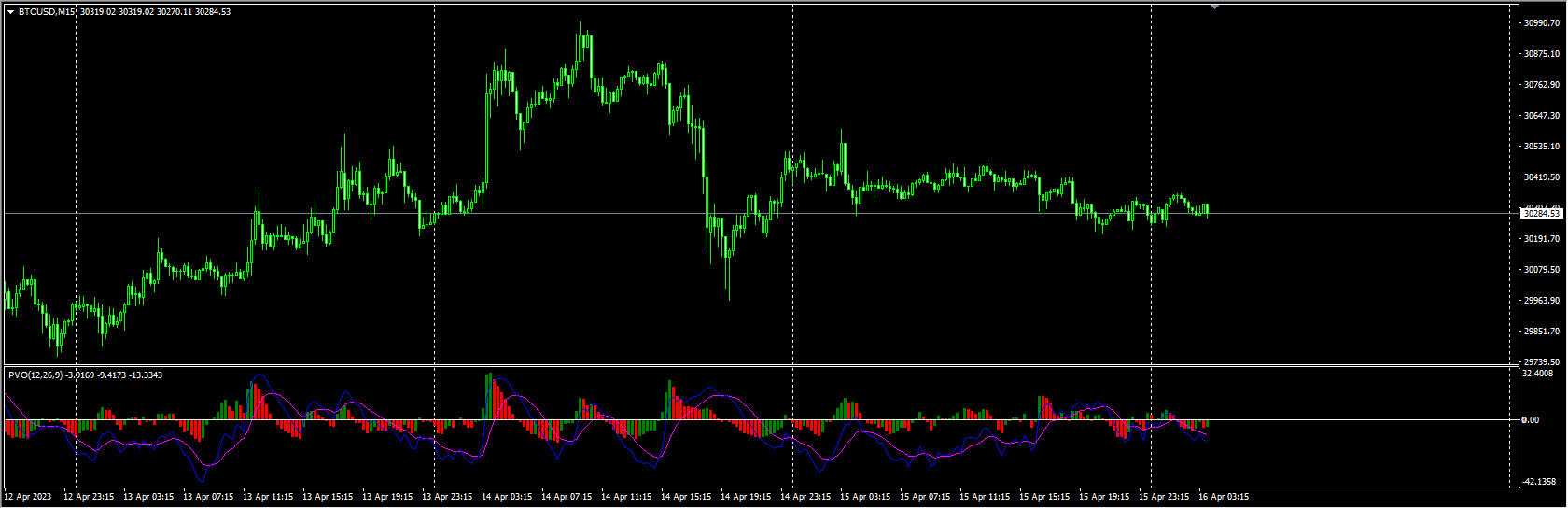The width and height of the screenshot is (1568, 509).
Task: Click the chart shift marker triangle at top
Action: coord(1214,7)
